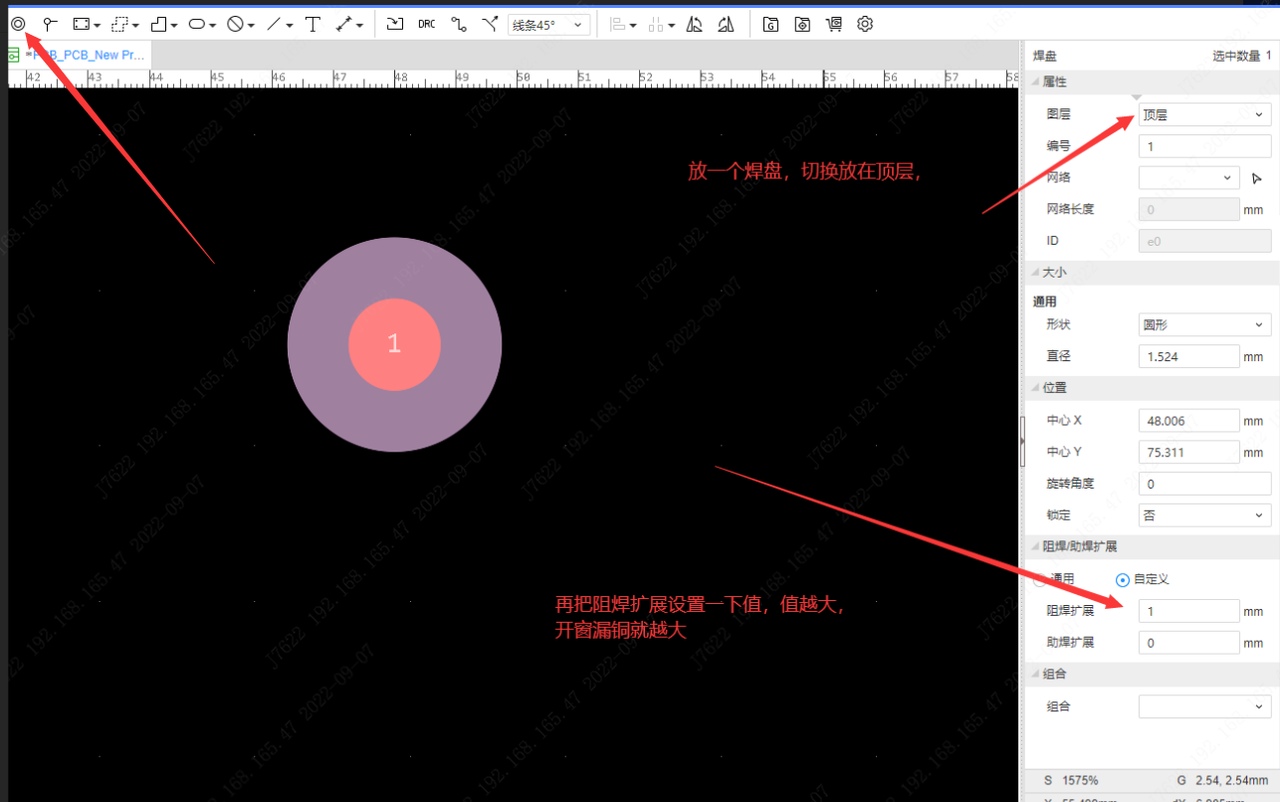Run the DRC check
1280x802 pixels.
point(427,24)
